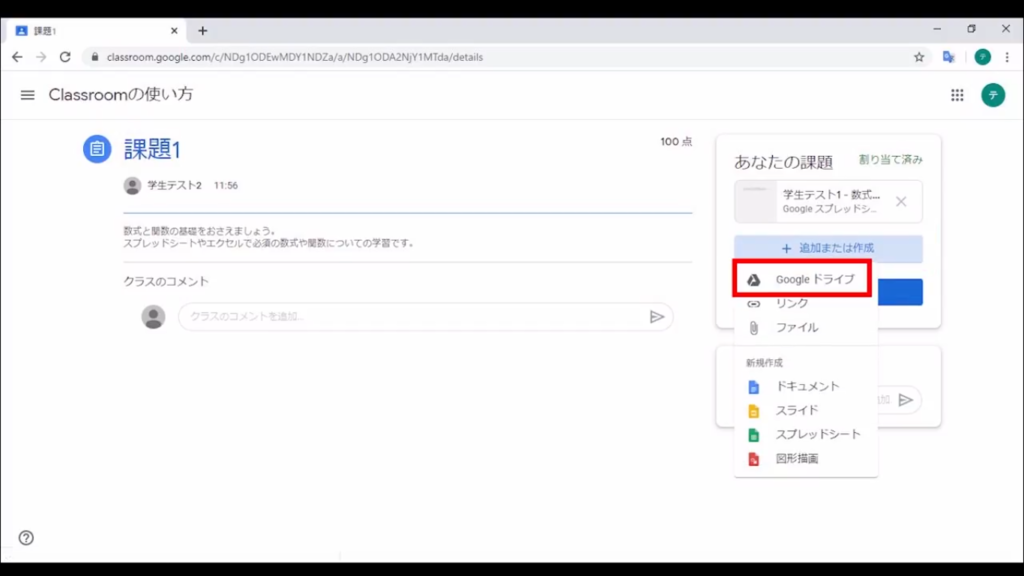Create a new スライド
The image size is (1024, 576).
[x=806, y=411]
